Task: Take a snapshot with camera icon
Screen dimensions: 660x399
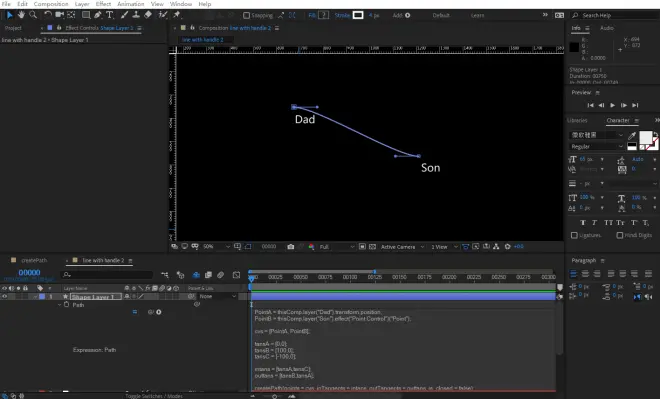Action: tap(290, 247)
